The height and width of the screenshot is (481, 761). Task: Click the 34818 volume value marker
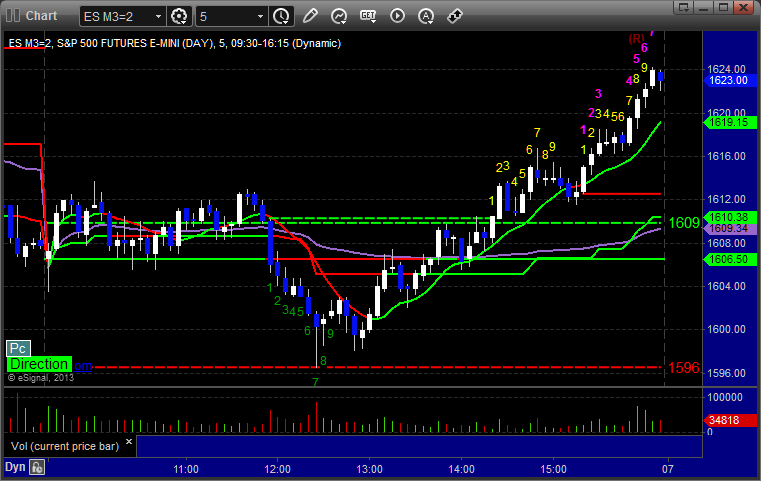point(729,420)
